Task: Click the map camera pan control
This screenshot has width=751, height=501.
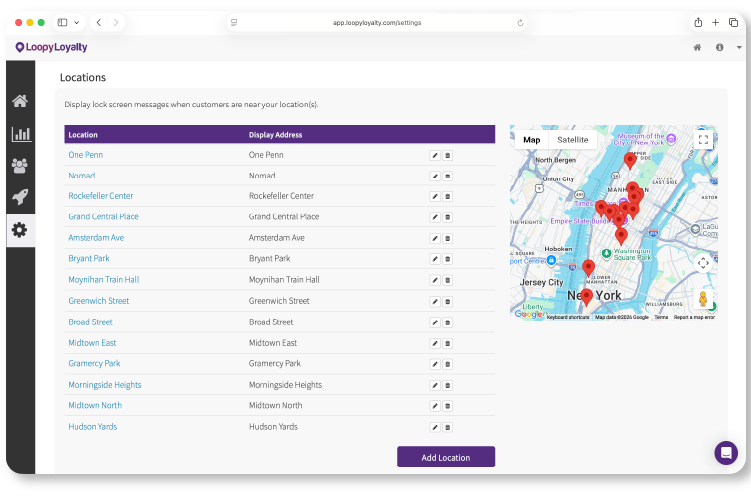Action: (x=703, y=263)
